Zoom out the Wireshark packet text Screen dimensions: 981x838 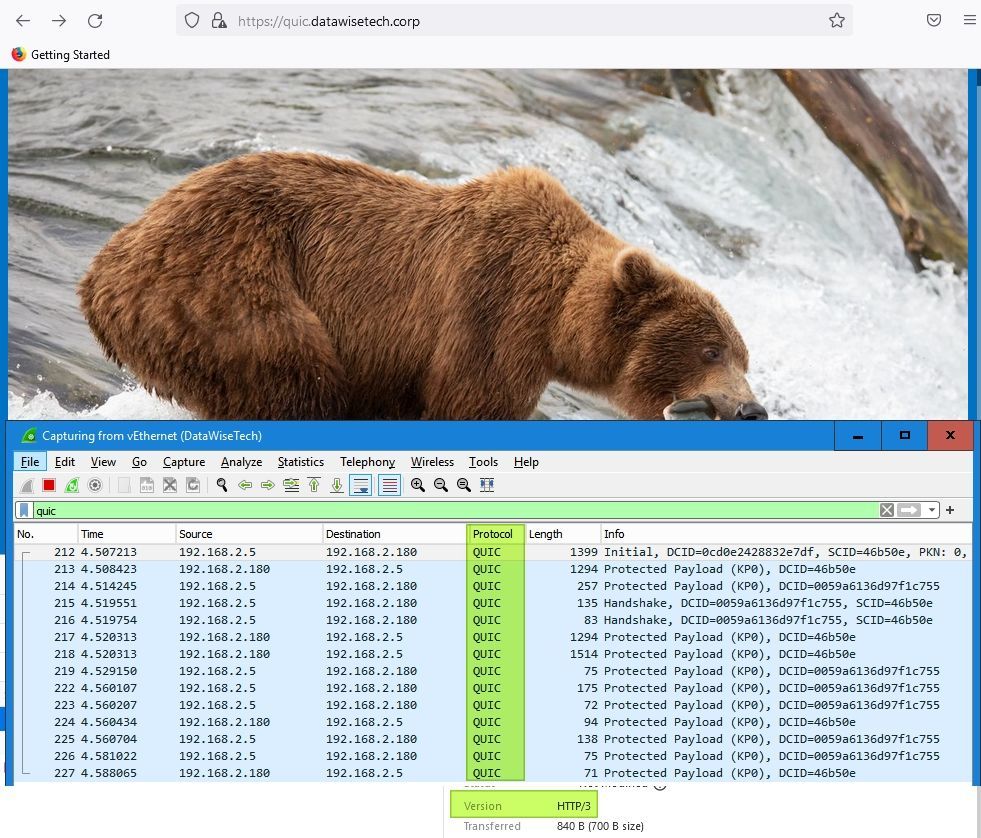[440, 485]
